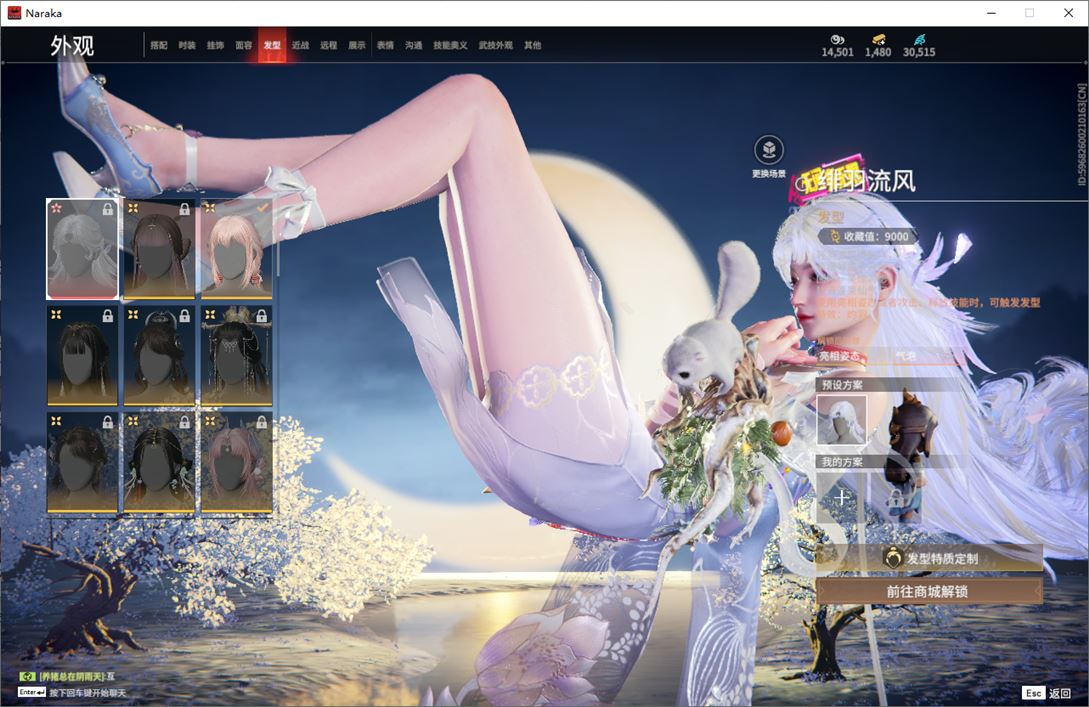
Task: Select the pink-haired thumbnail in third row
Action: point(236,463)
